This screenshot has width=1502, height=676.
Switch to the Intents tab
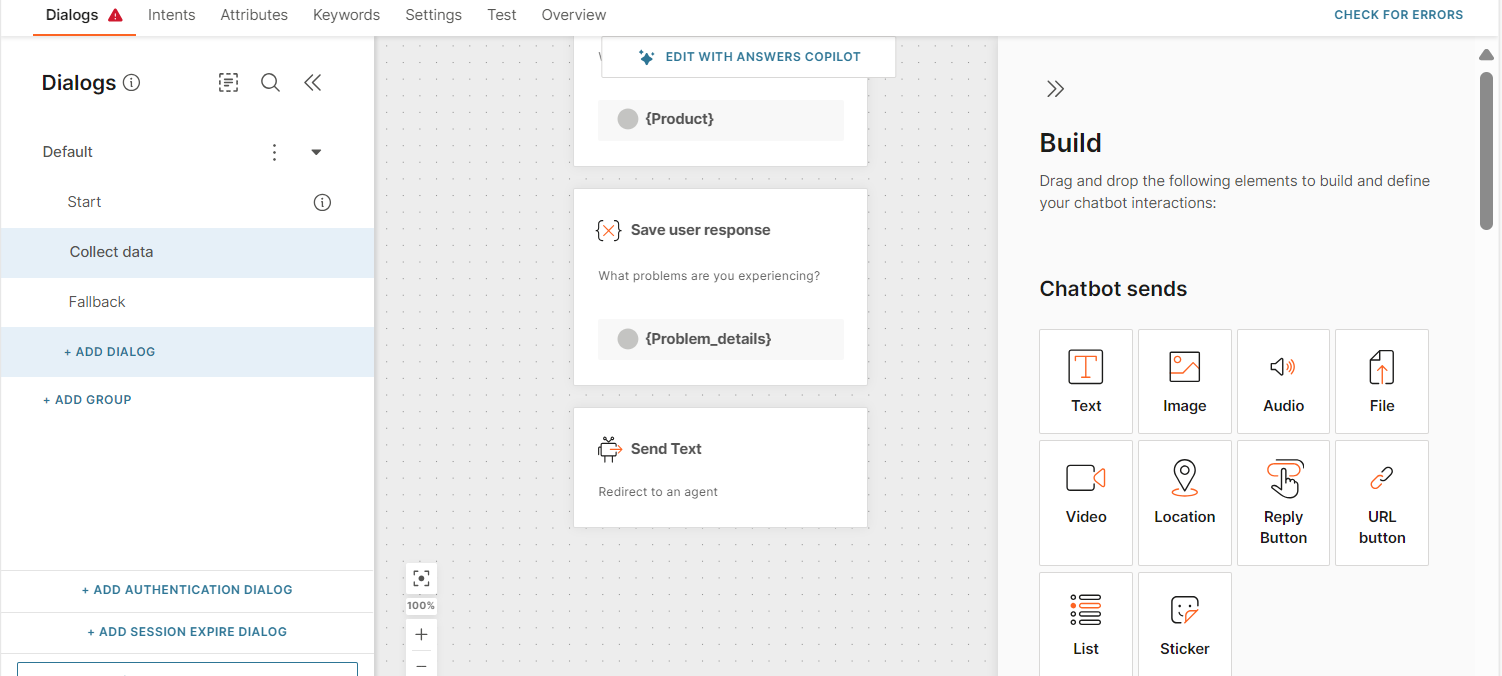click(171, 15)
